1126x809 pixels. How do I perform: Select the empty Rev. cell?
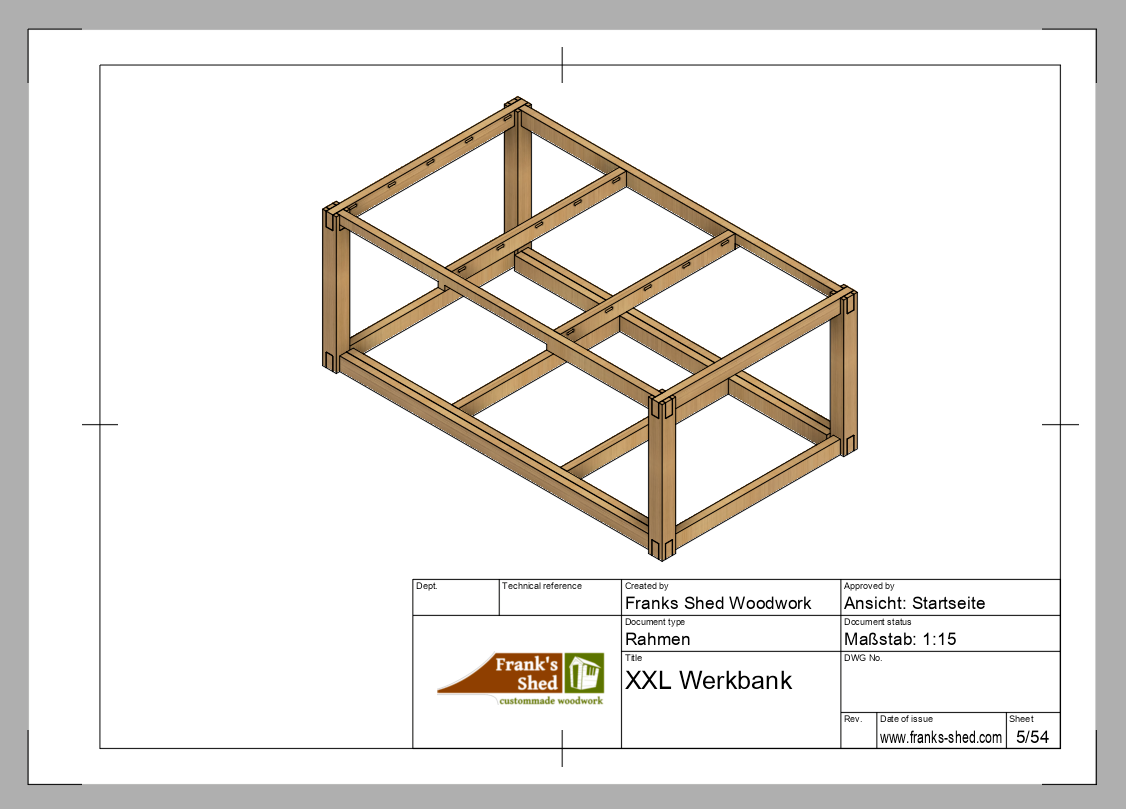click(x=858, y=736)
